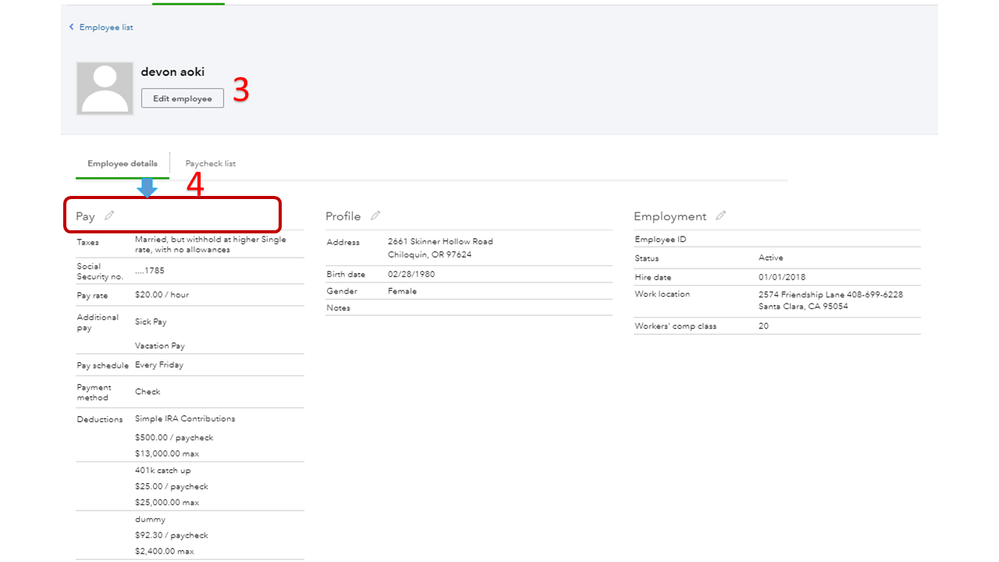Go back to Employee list link
The image size is (999, 562).
pos(106,27)
